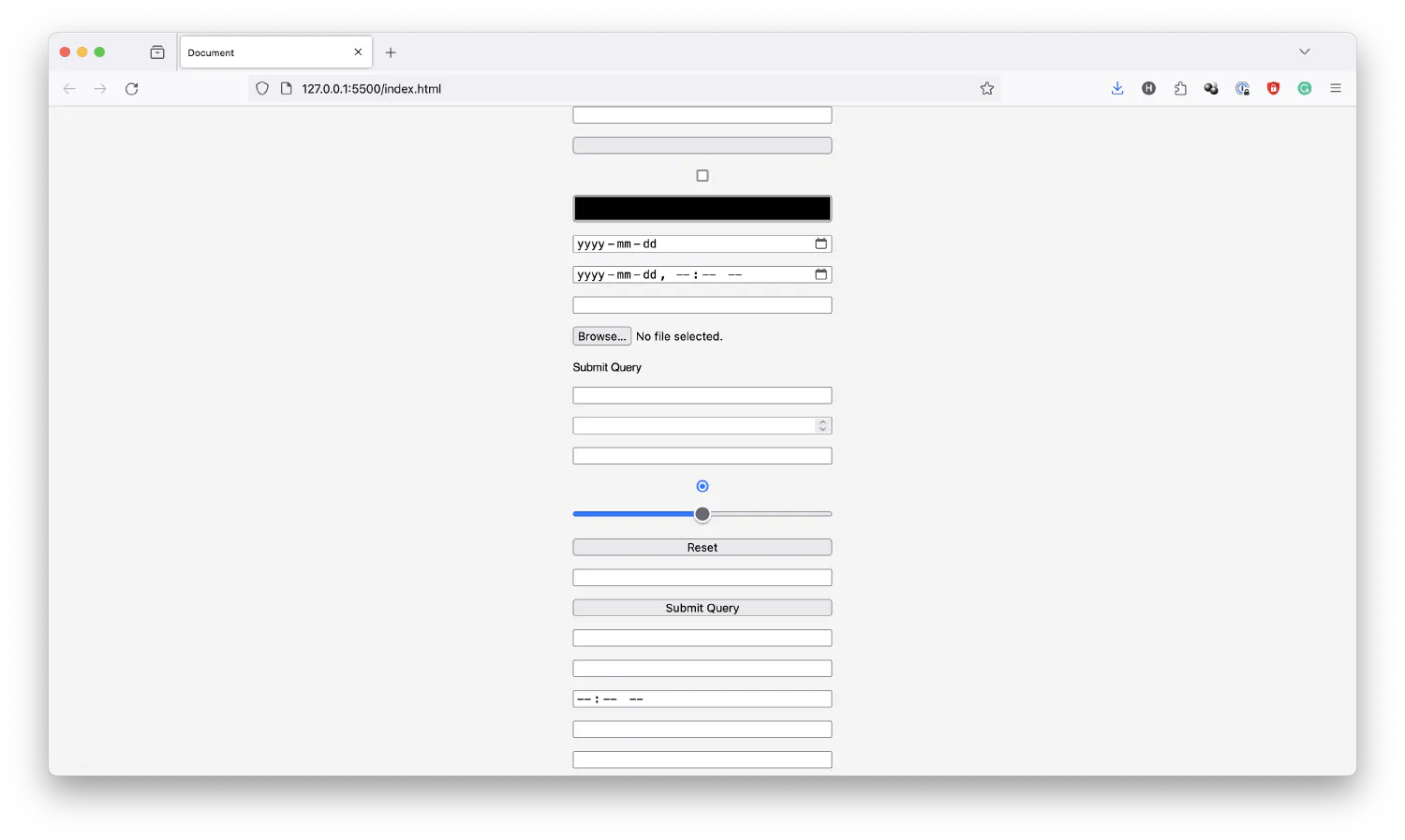Open the black color picker swatch
1405x840 pixels.
click(702, 207)
